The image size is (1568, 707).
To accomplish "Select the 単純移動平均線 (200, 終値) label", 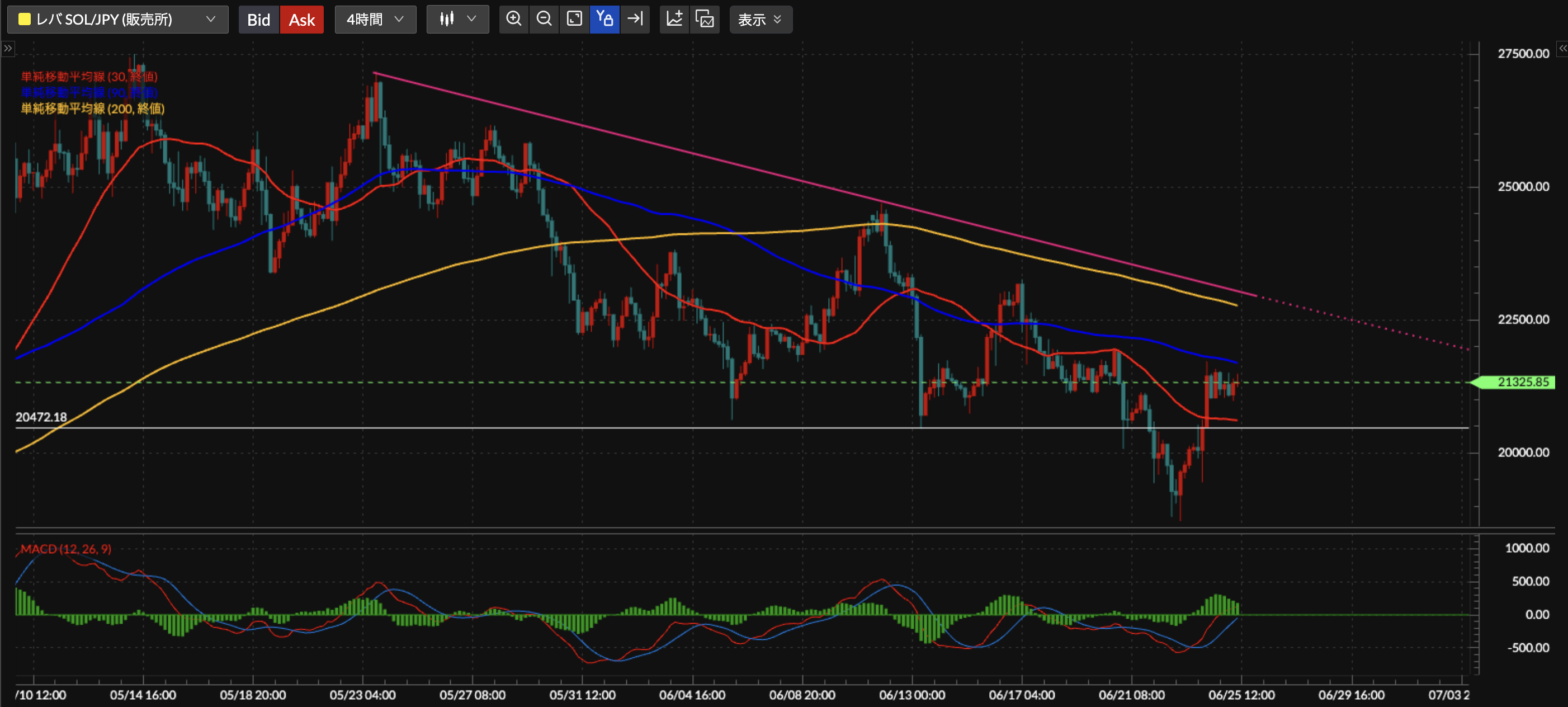I will click(x=92, y=109).
